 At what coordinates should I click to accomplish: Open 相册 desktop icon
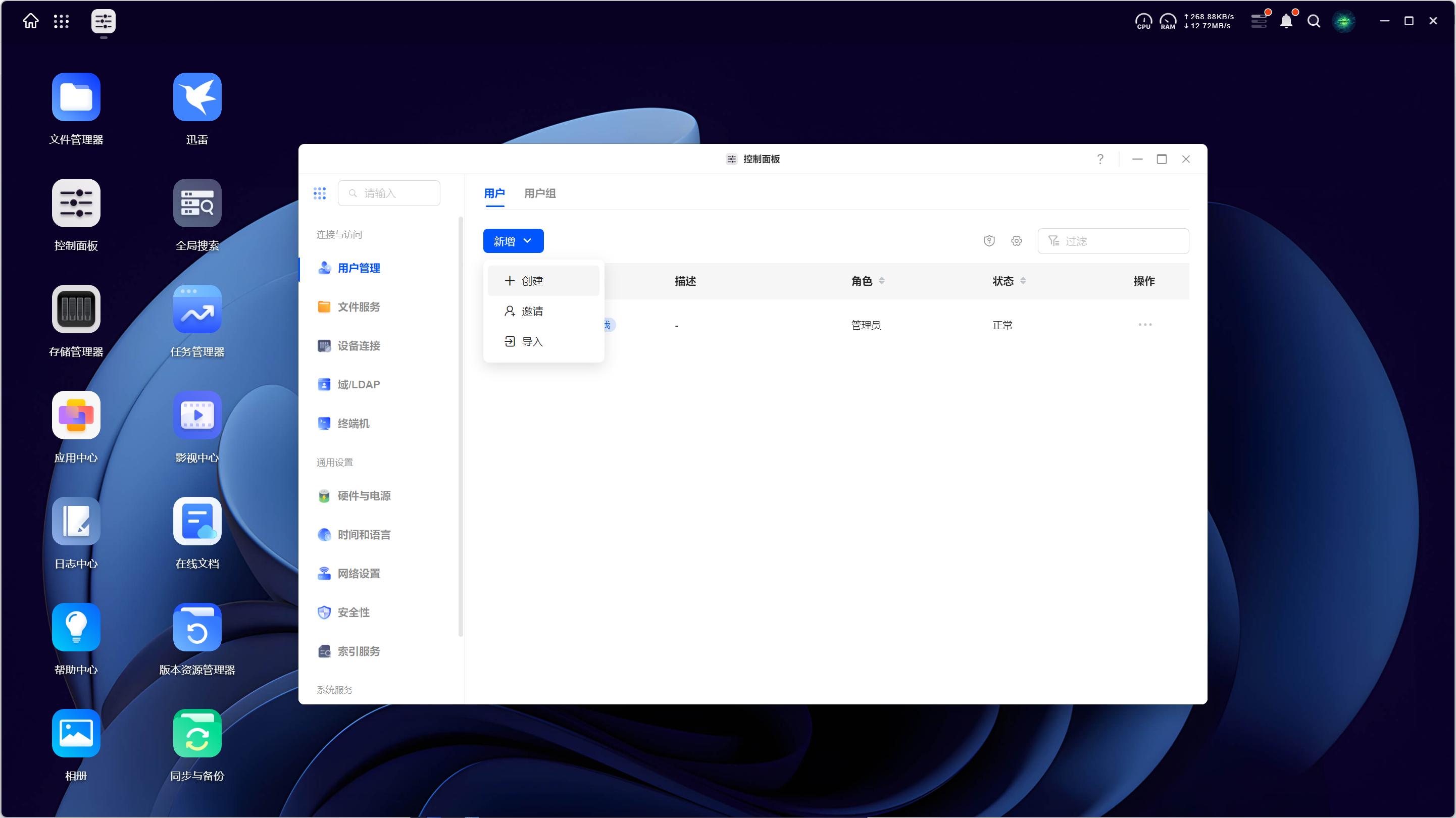76,733
